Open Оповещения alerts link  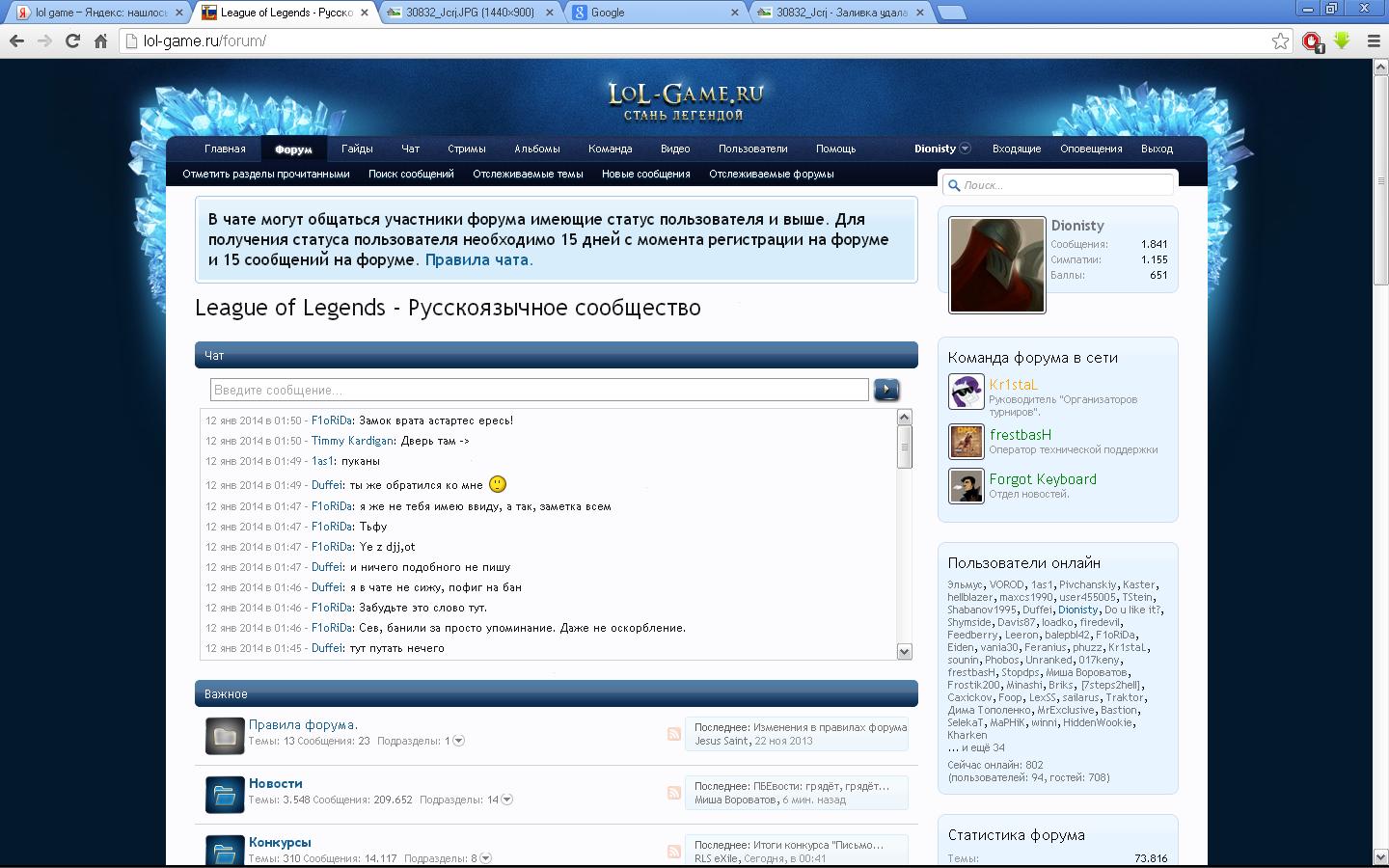click(x=1091, y=149)
